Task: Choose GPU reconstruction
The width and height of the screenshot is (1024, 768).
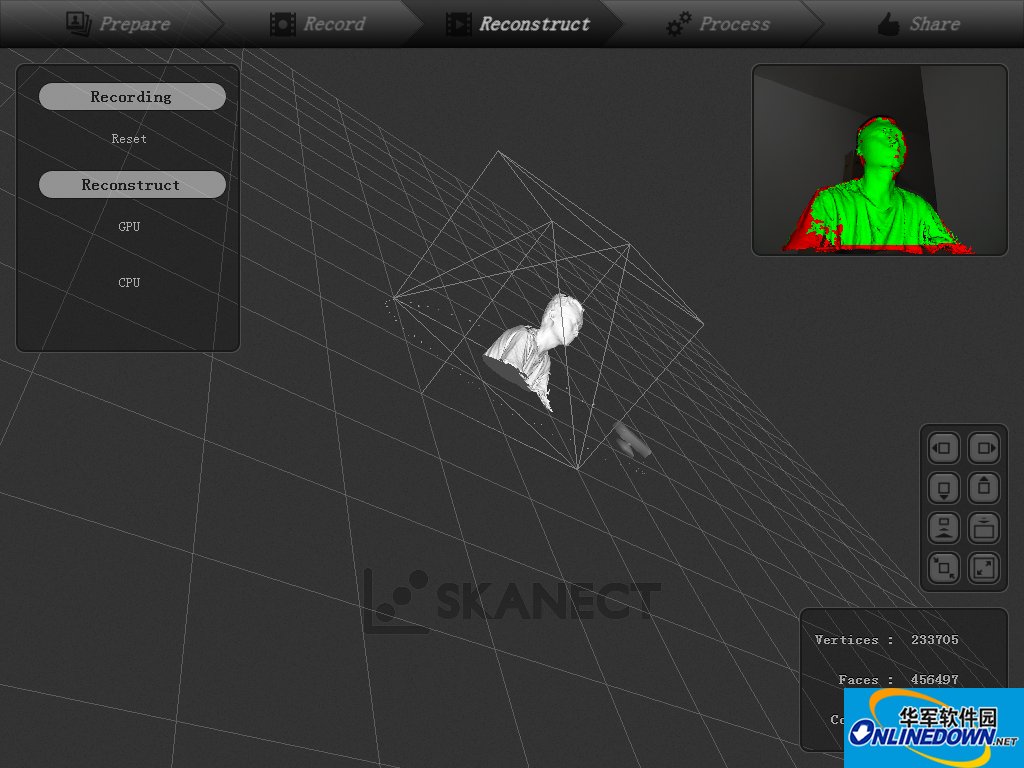Action: click(x=129, y=227)
